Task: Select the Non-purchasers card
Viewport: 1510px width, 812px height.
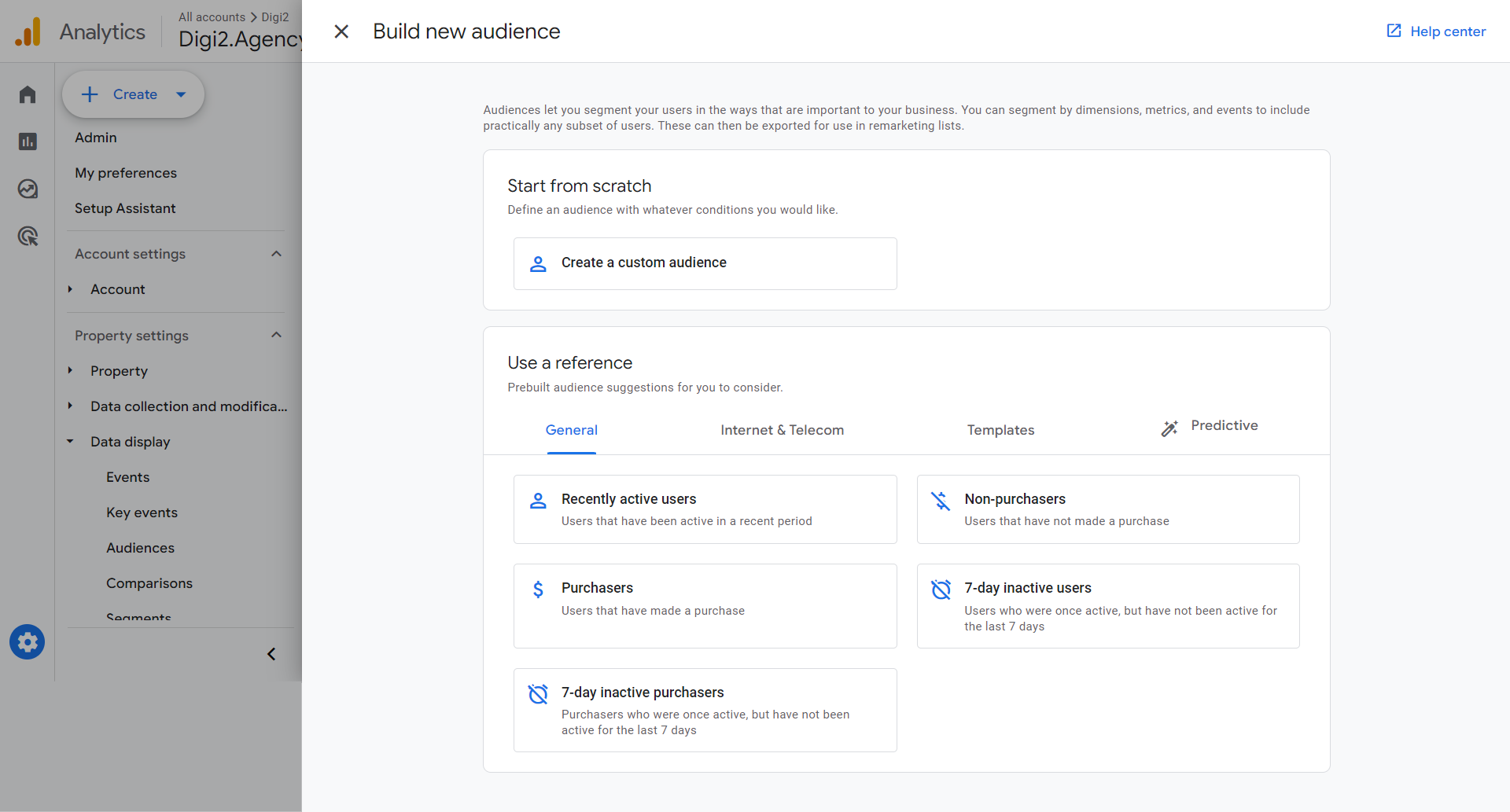Action: 1108,509
